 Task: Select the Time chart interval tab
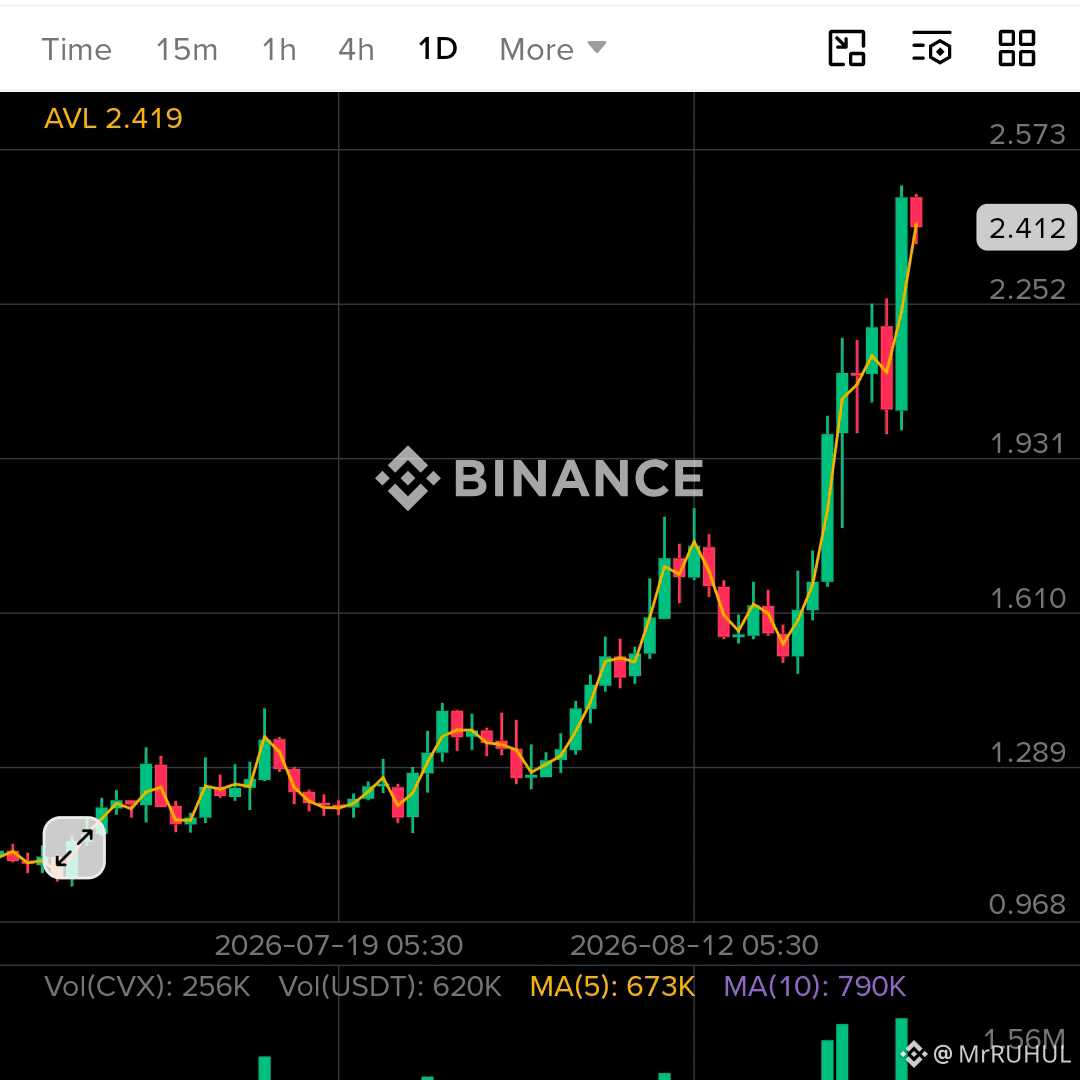point(76,50)
